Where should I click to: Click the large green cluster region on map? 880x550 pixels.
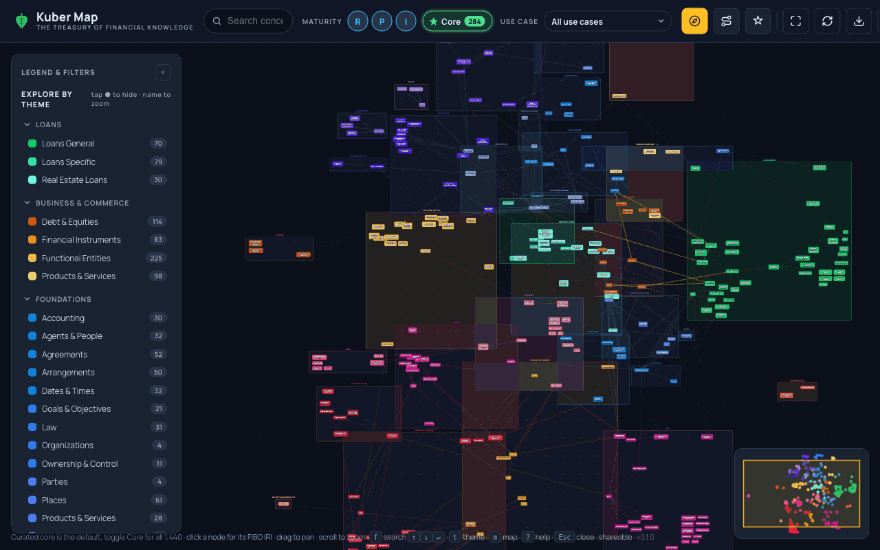pyautogui.click(x=769, y=241)
